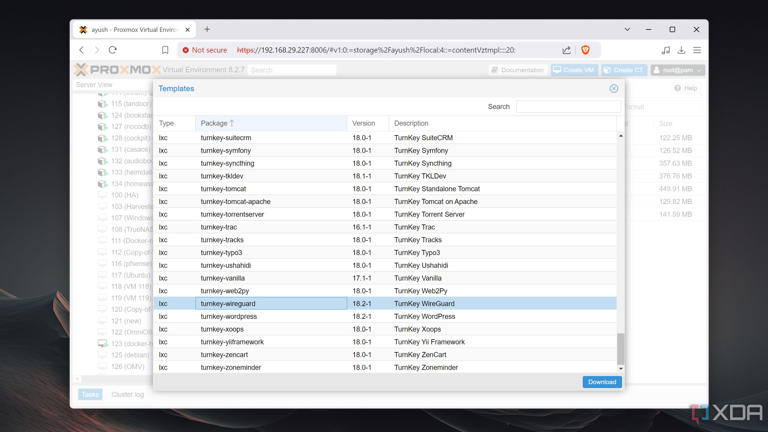Close the Proxmox browser tab
This screenshot has height=432, width=768.
188,30
